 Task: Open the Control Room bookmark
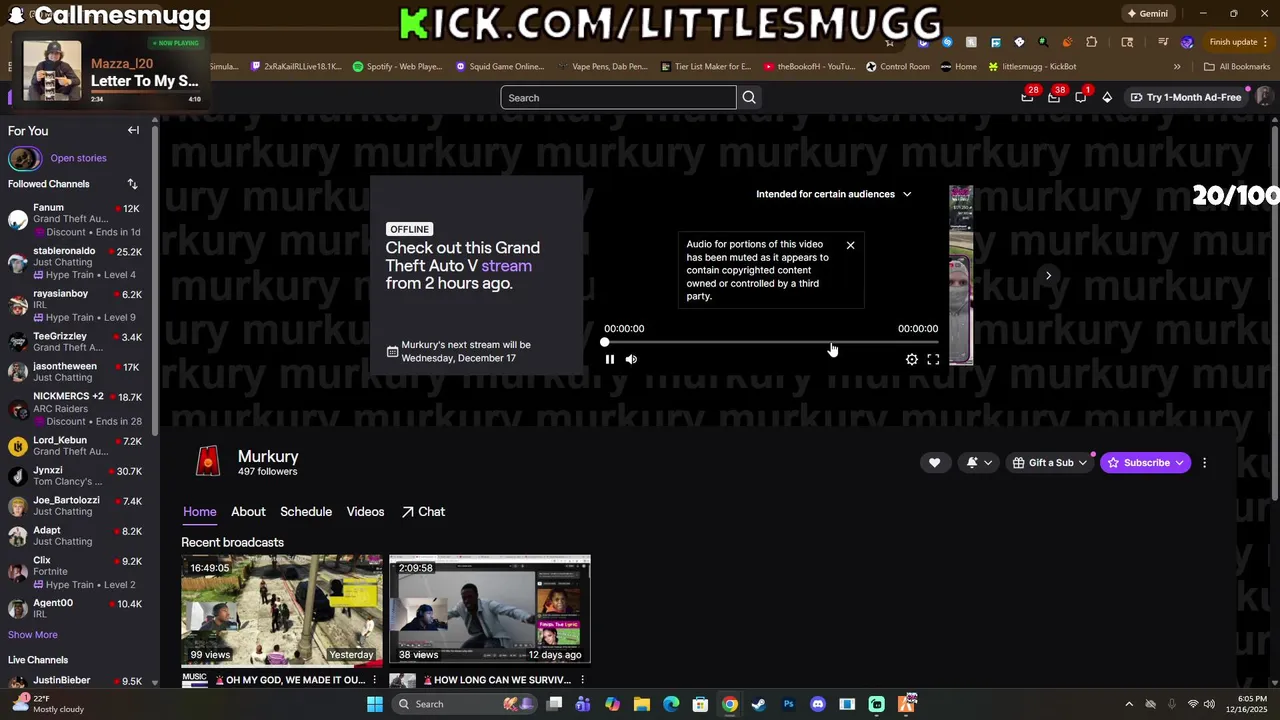point(898,67)
